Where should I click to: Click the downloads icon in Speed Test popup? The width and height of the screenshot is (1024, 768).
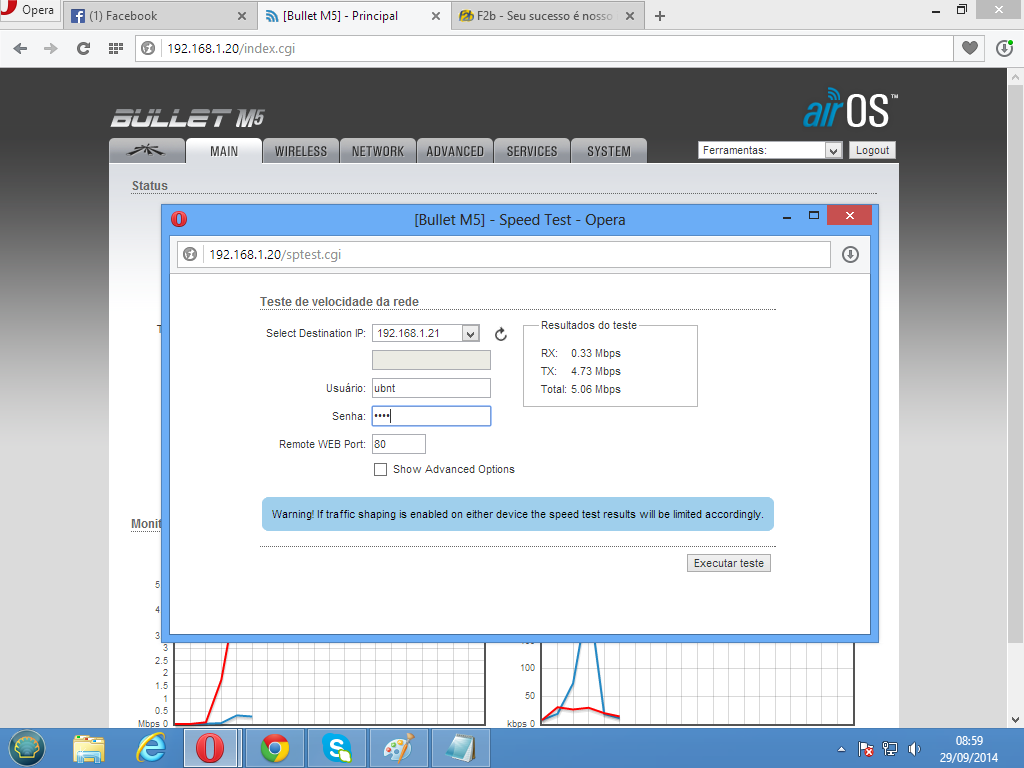coord(850,255)
